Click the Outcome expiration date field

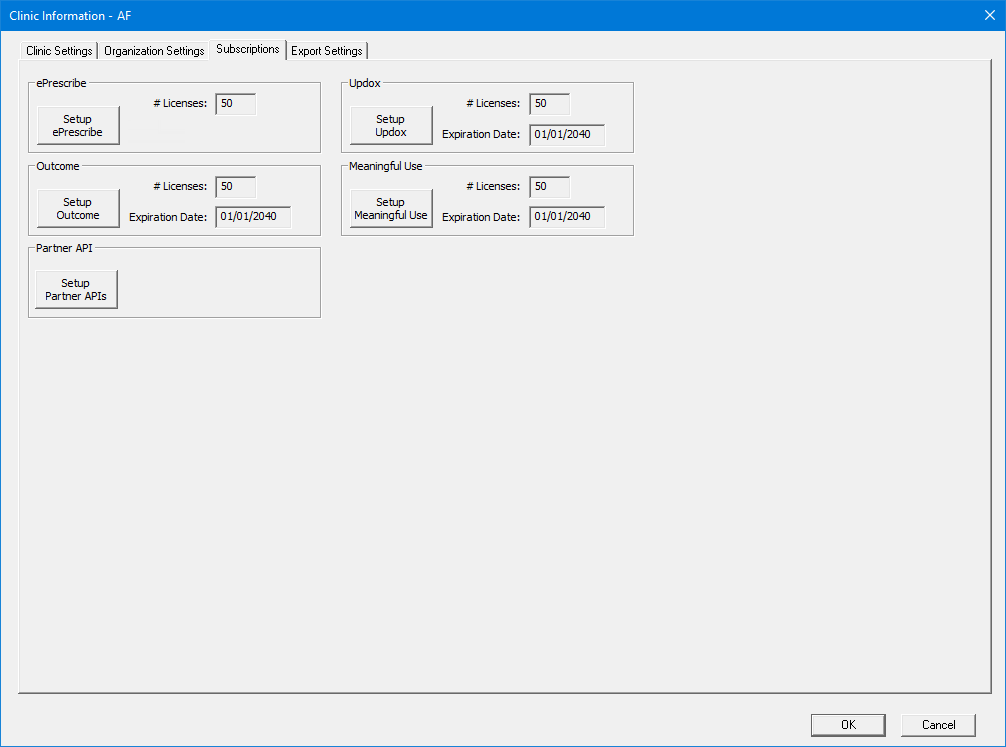pos(252,217)
